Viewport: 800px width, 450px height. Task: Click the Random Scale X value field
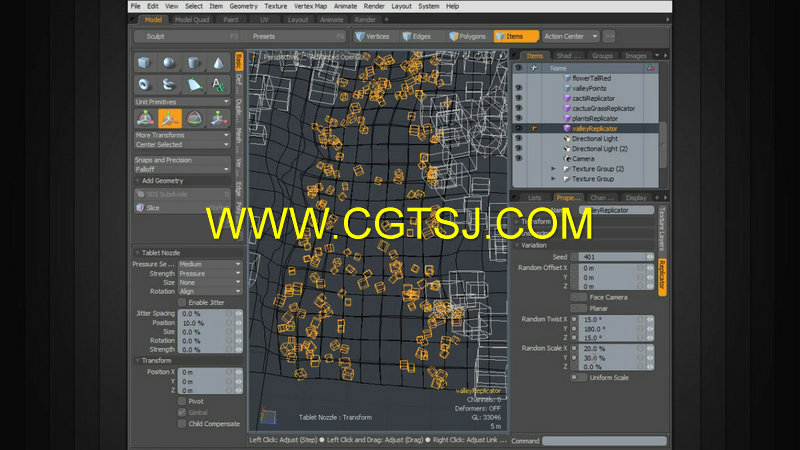tap(611, 348)
